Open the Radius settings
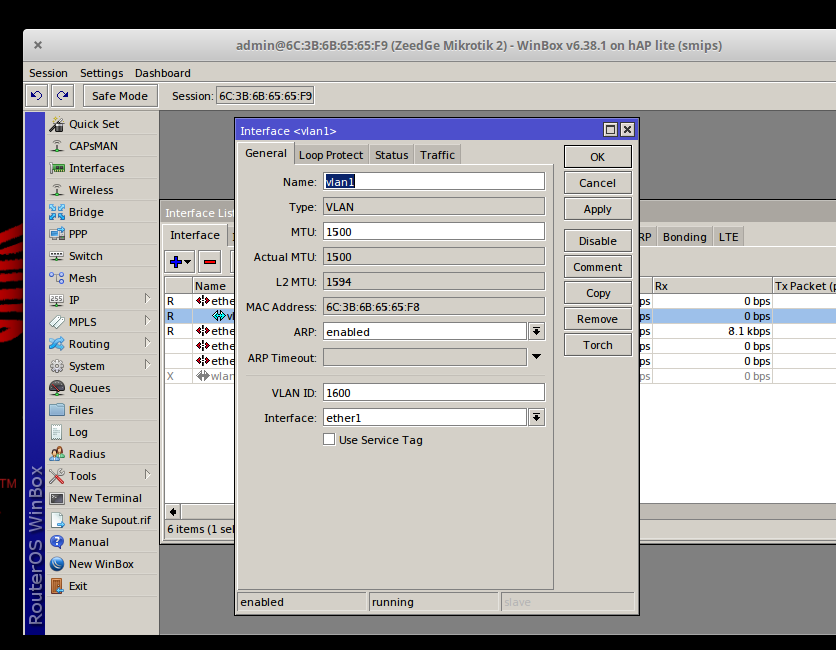Viewport: 836px width, 650px height. pos(102,454)
